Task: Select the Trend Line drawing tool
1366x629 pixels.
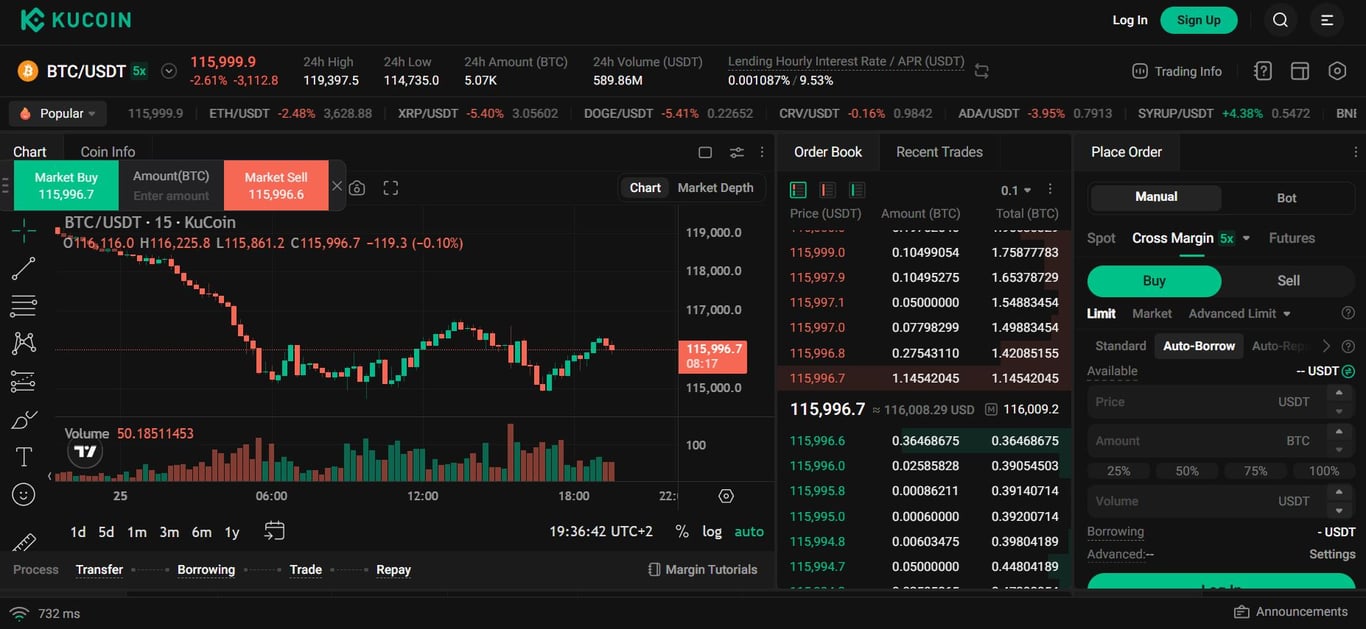Action: tap(22, 268)
